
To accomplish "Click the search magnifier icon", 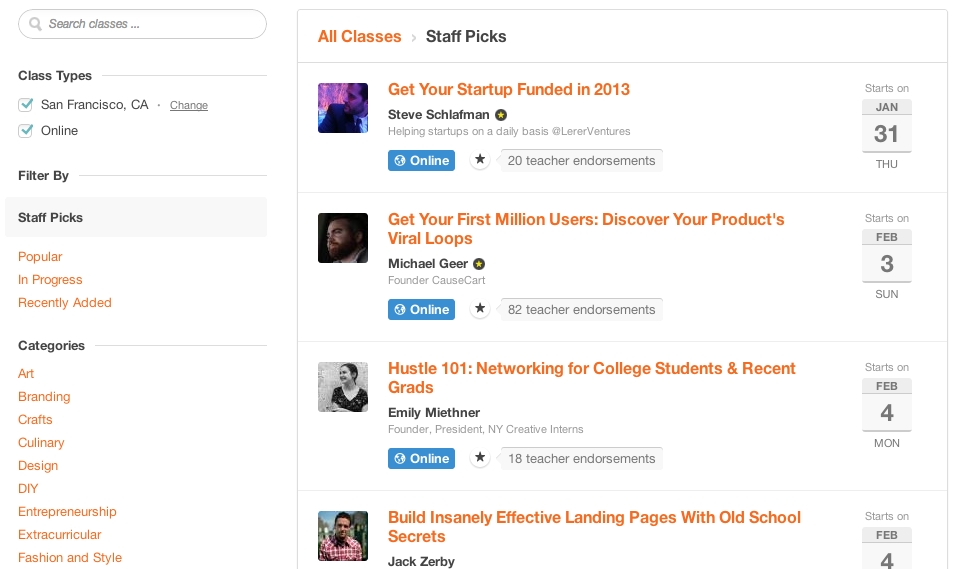I will (x=36, y=24).
